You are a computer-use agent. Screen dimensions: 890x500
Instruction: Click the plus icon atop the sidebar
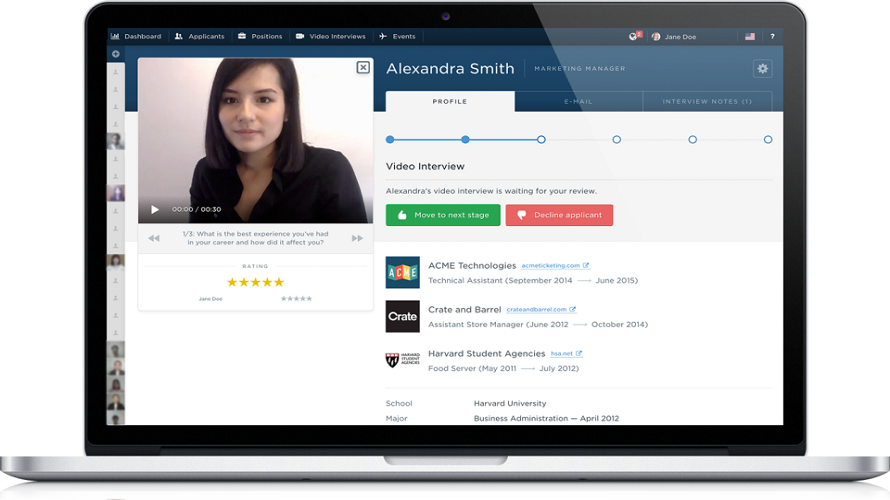[116, 54]
